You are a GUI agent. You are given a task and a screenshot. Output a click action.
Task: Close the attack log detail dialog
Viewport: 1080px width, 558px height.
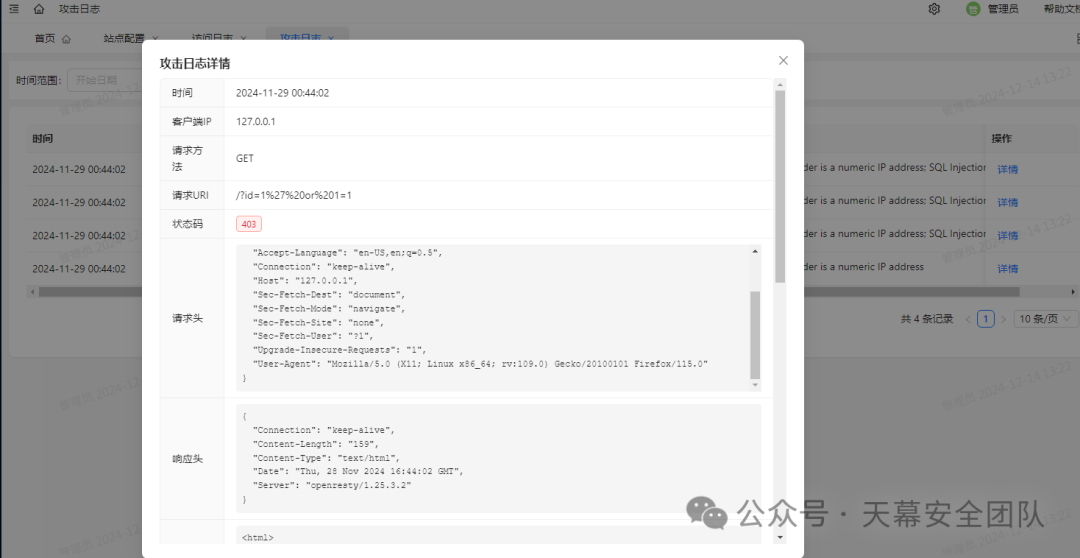[783, 61]
